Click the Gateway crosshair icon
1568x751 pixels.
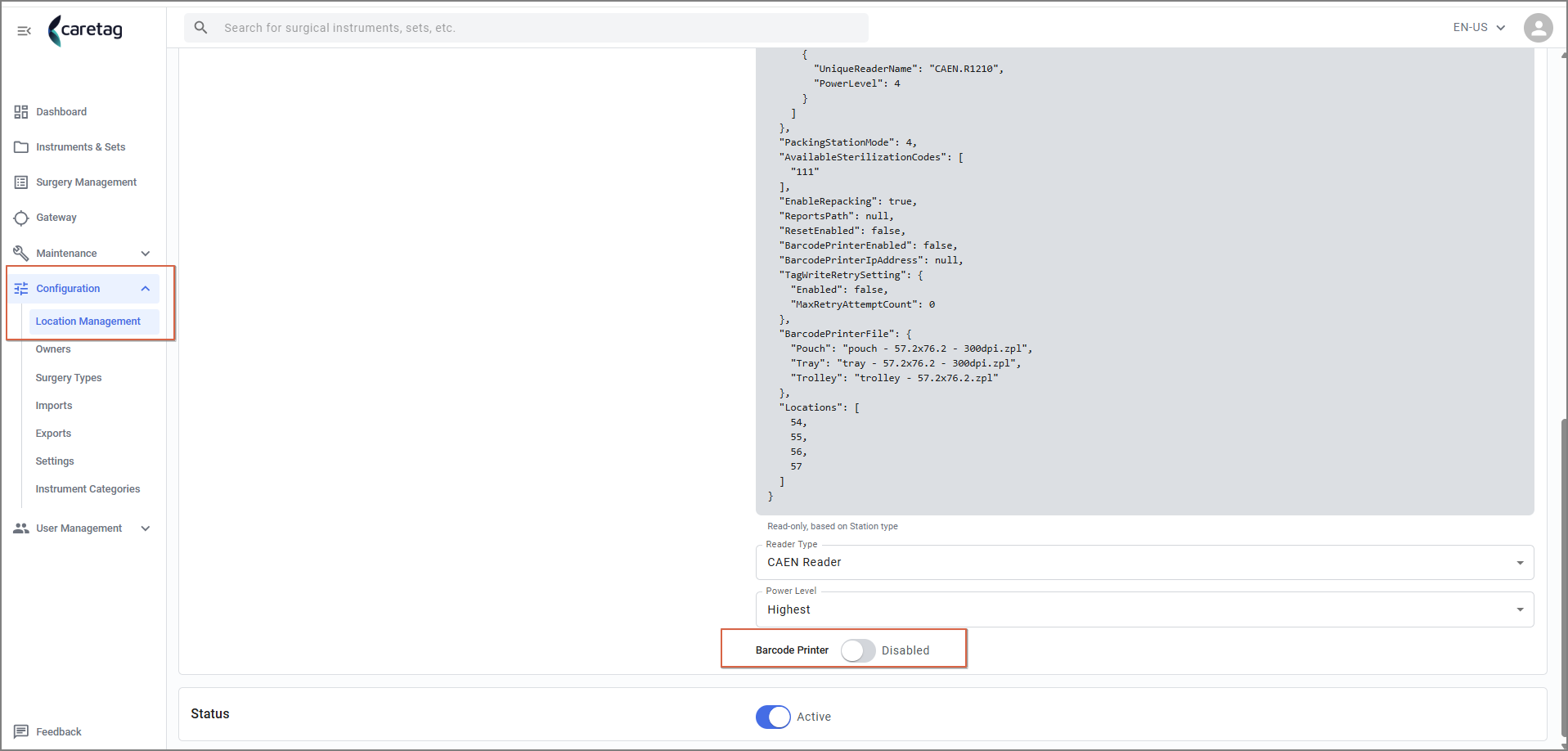[21, 218]
